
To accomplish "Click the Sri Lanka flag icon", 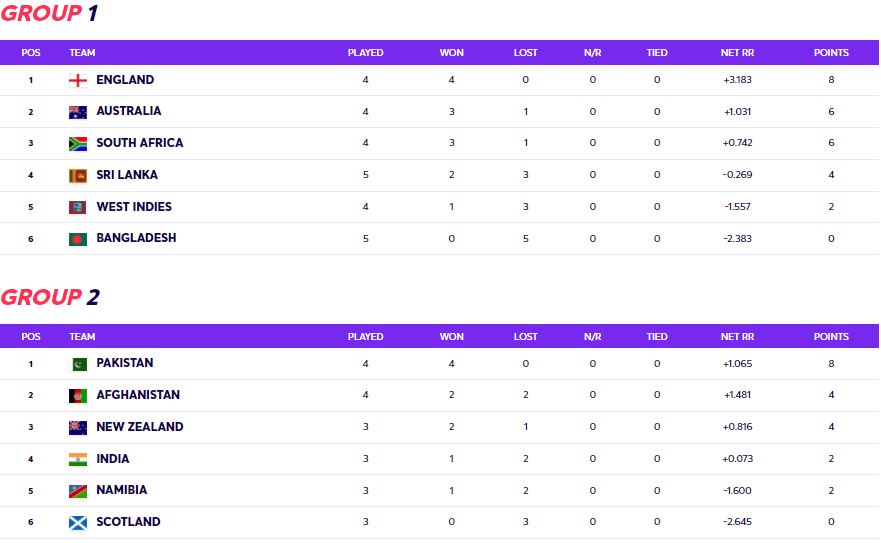I will point(78,175).
